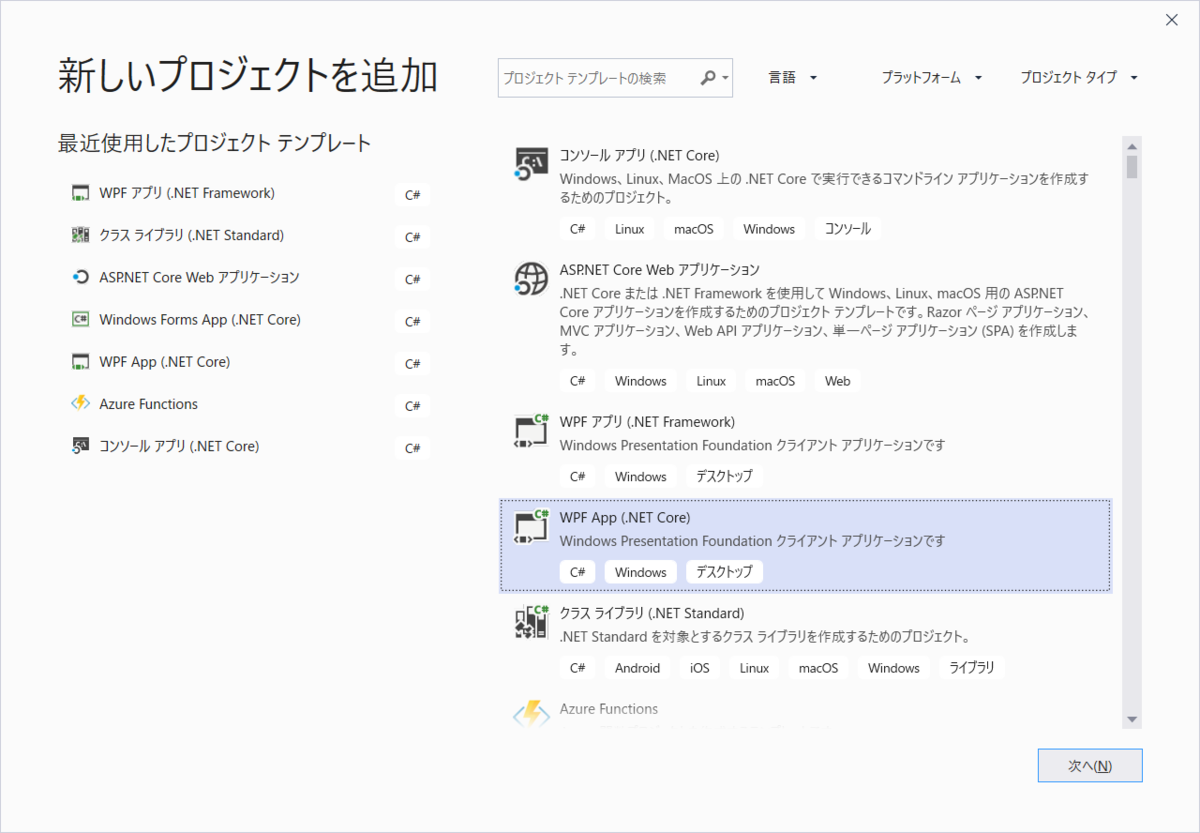
Task: Choose selected WPF App (.NET Core) title in list
Action: click(x=624, y=517)
